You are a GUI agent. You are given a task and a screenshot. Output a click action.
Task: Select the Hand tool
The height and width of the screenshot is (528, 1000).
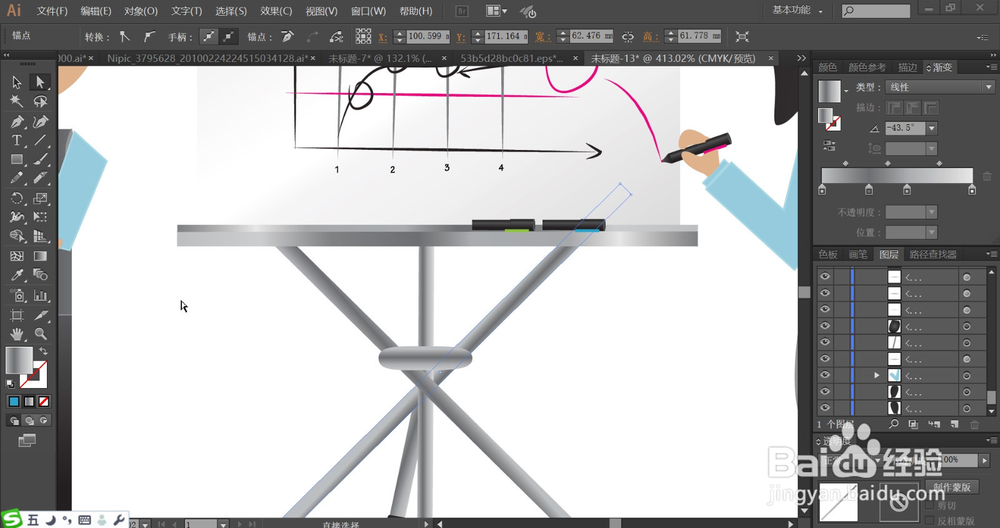(x=17, y=334)
